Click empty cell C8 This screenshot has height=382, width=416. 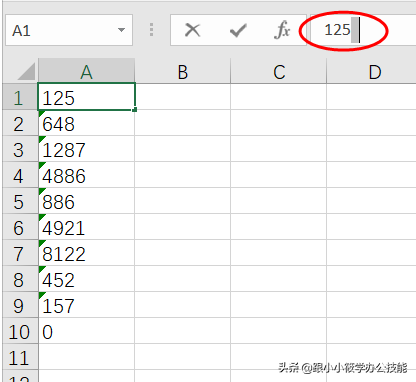[x=278, y=279]
